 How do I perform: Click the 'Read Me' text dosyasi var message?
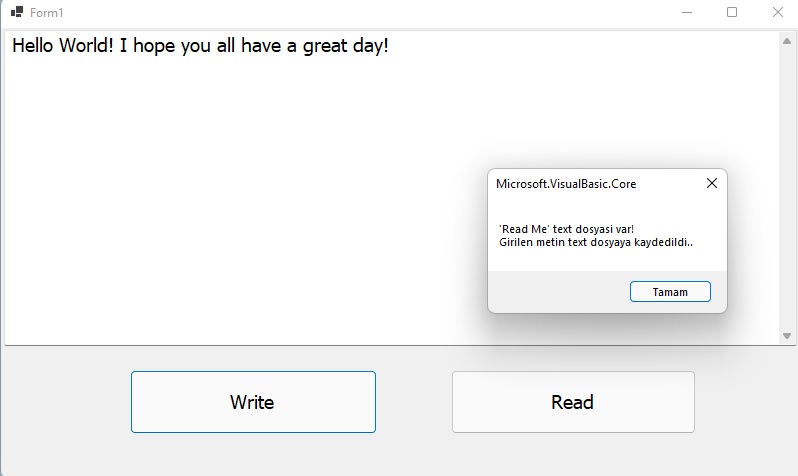(x=566, y=229)
